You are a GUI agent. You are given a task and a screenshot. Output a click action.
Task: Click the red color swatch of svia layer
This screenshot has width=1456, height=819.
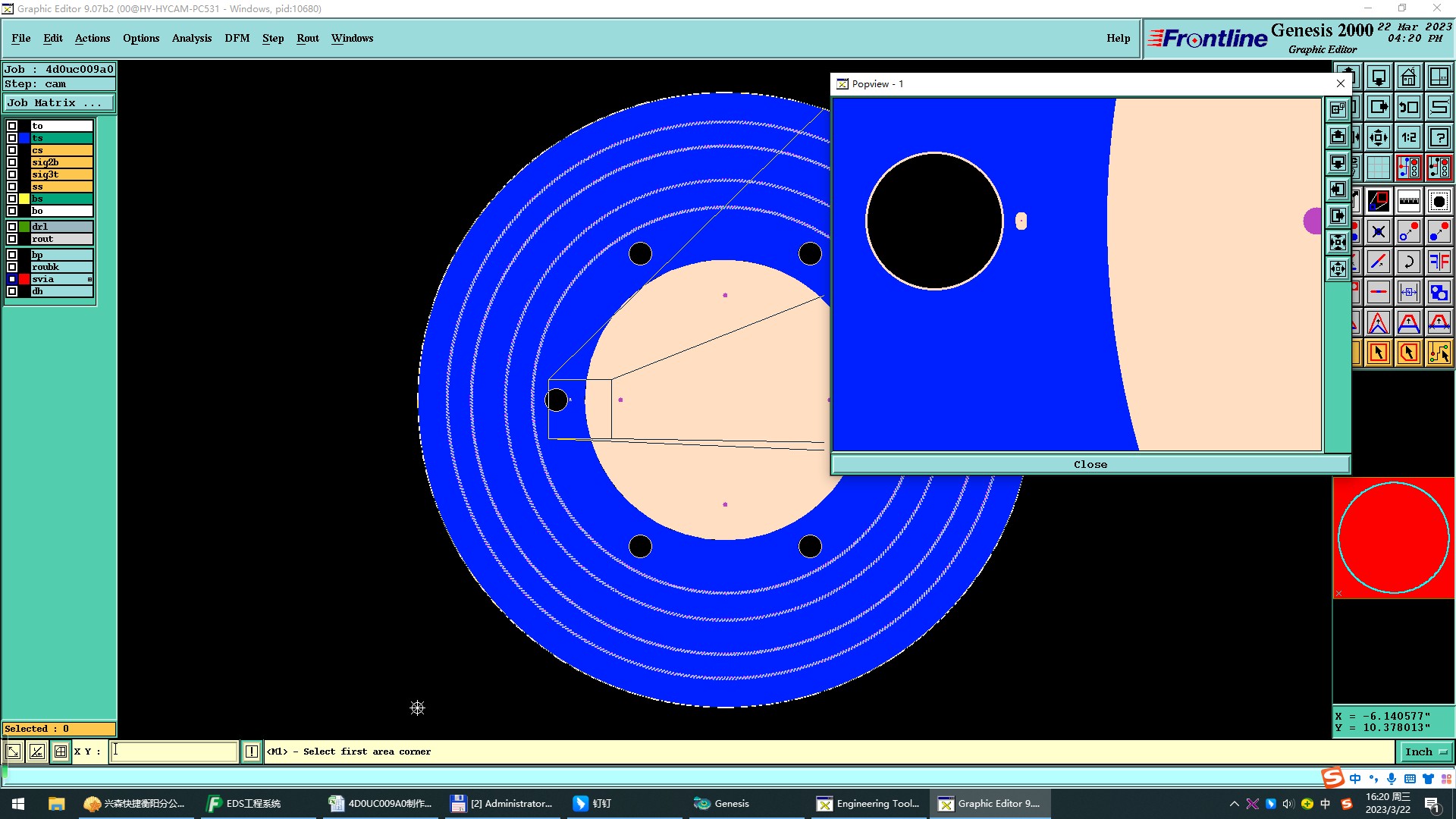(24, 280)
